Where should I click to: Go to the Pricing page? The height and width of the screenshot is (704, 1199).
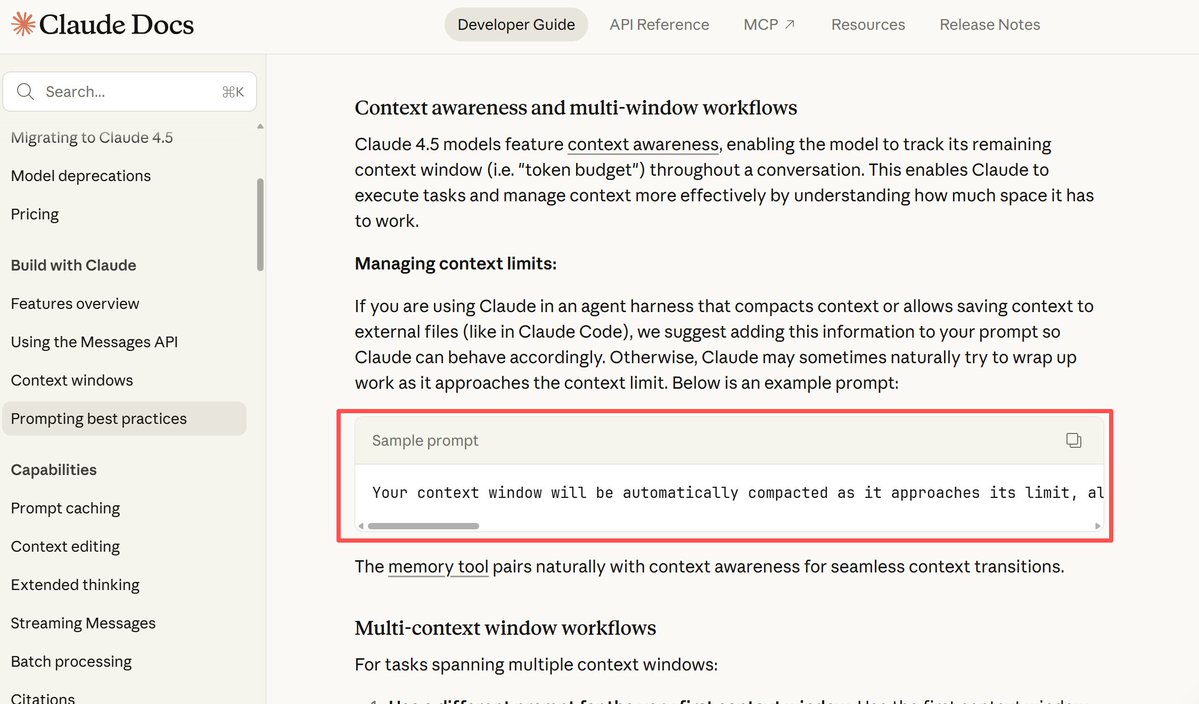coord(34,214)
